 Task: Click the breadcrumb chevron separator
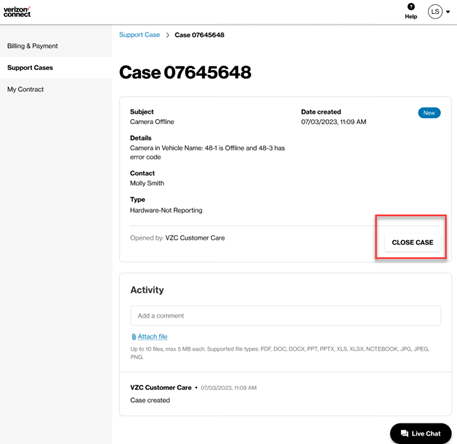tap(167, 35)
